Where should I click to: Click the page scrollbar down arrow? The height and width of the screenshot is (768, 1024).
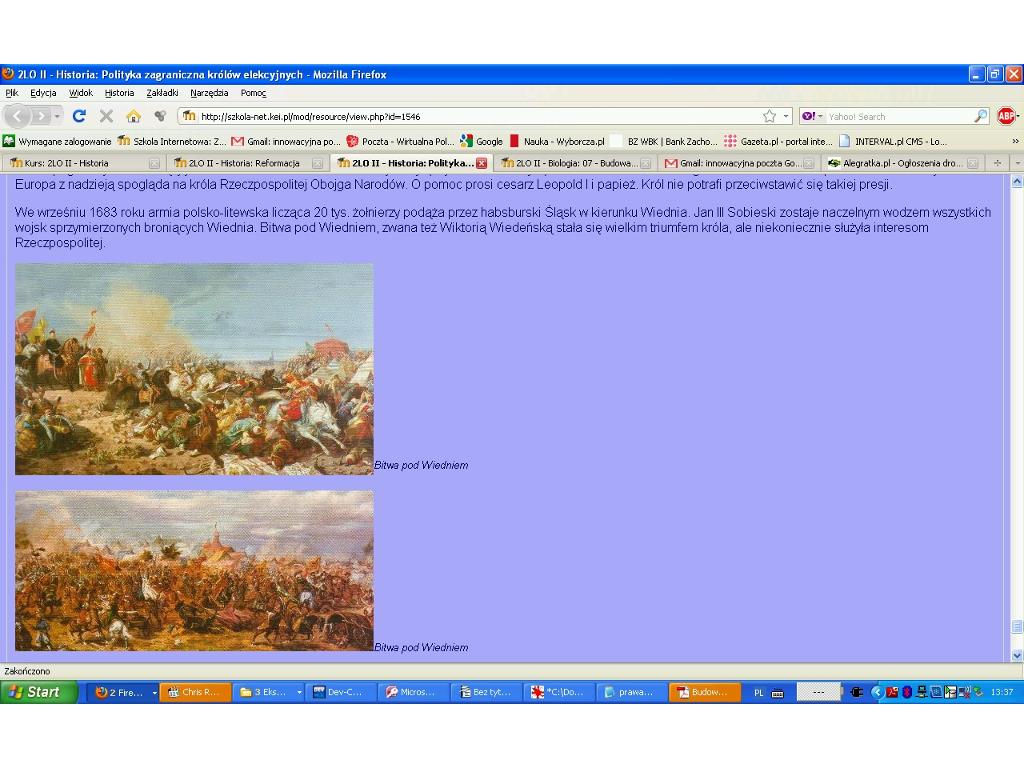tap(1017, 655)
